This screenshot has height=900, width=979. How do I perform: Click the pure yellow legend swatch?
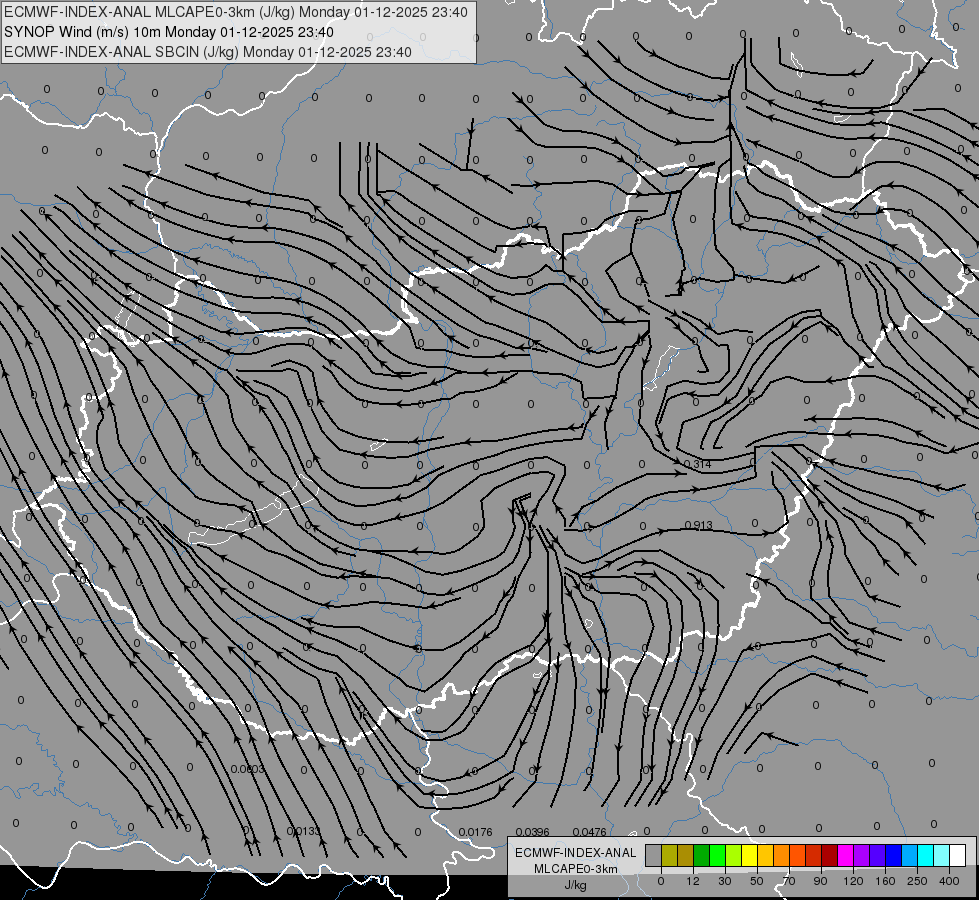(749, 856)
